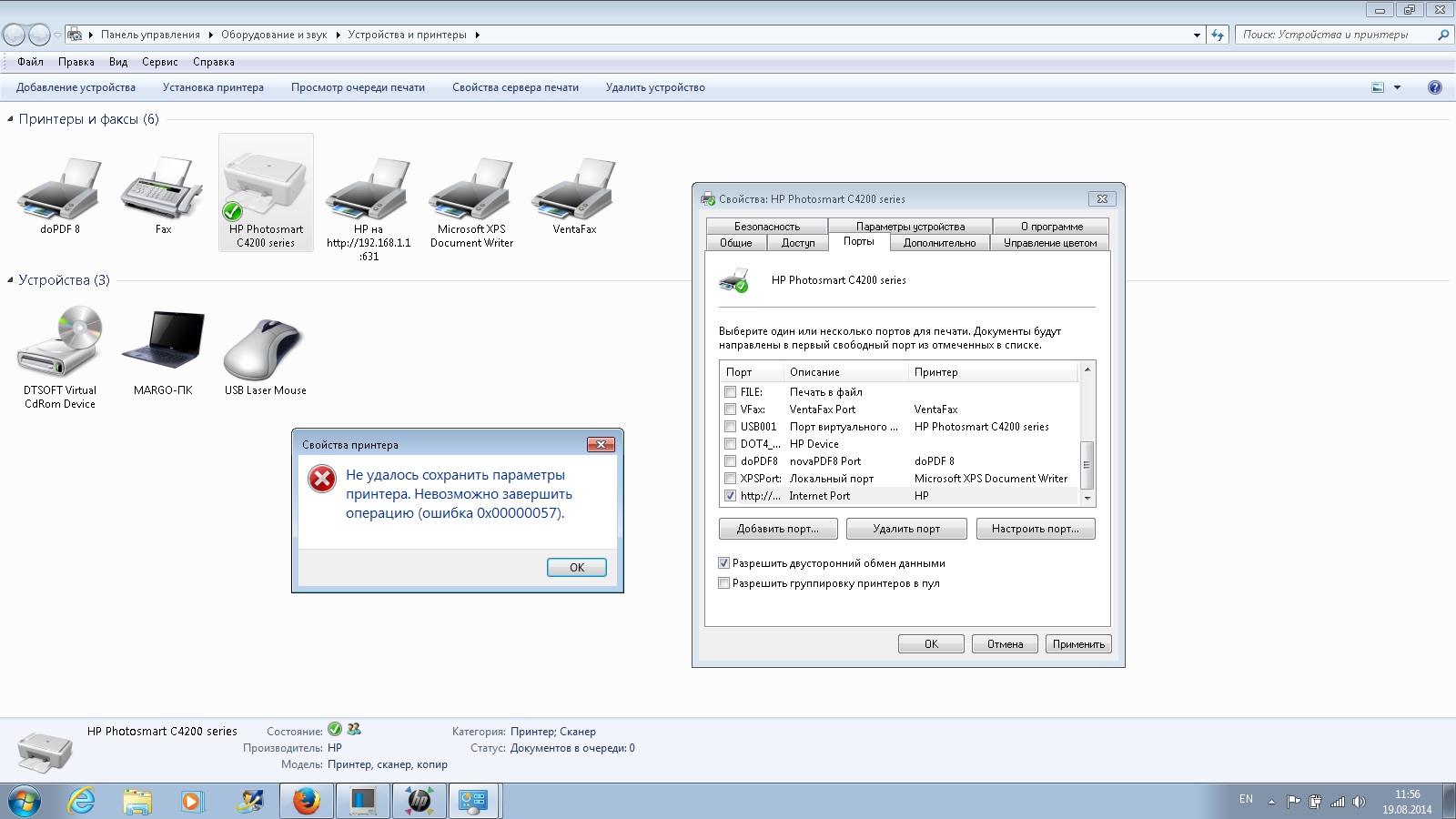The image size is (1456, 819).
Task: Click the EN language indicator
Action: (x=1246, y=799)
